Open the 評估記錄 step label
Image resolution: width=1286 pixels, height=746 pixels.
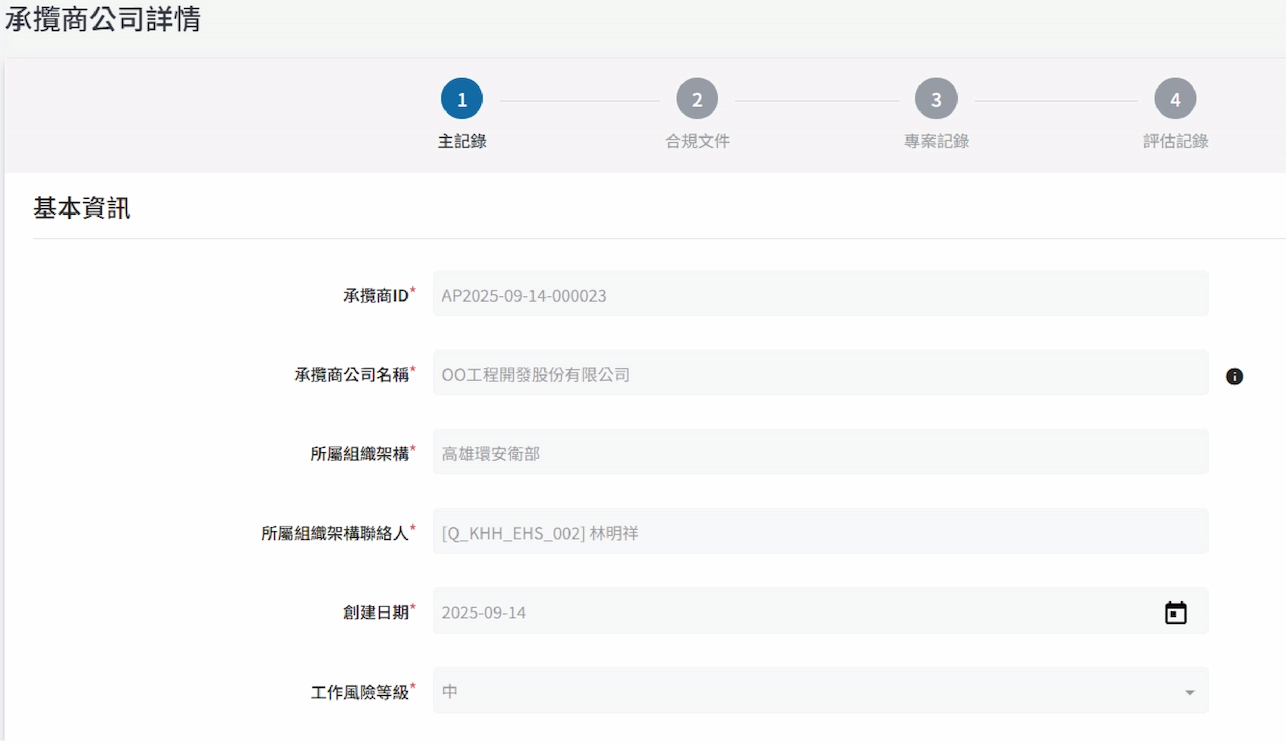pyautogui.click(x=1175, y=141)
